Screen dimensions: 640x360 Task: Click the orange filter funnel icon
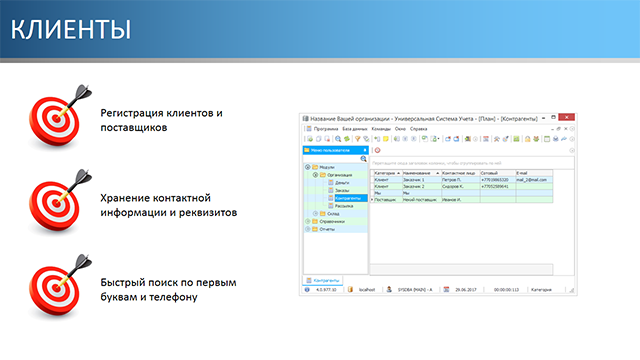tap(358, 139)
